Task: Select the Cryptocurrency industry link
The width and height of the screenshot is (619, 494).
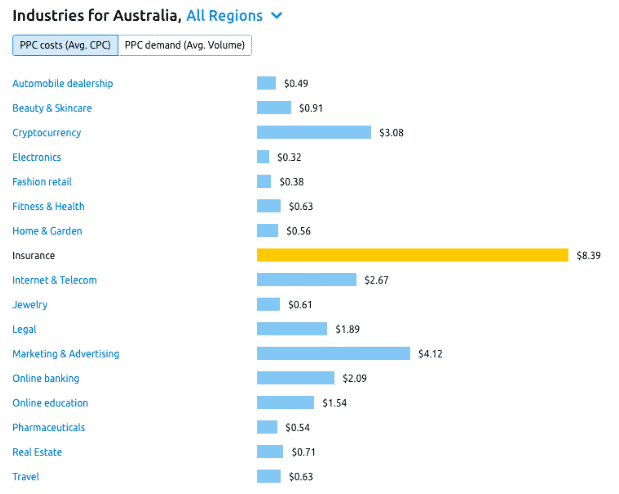Action: (47, 133)
